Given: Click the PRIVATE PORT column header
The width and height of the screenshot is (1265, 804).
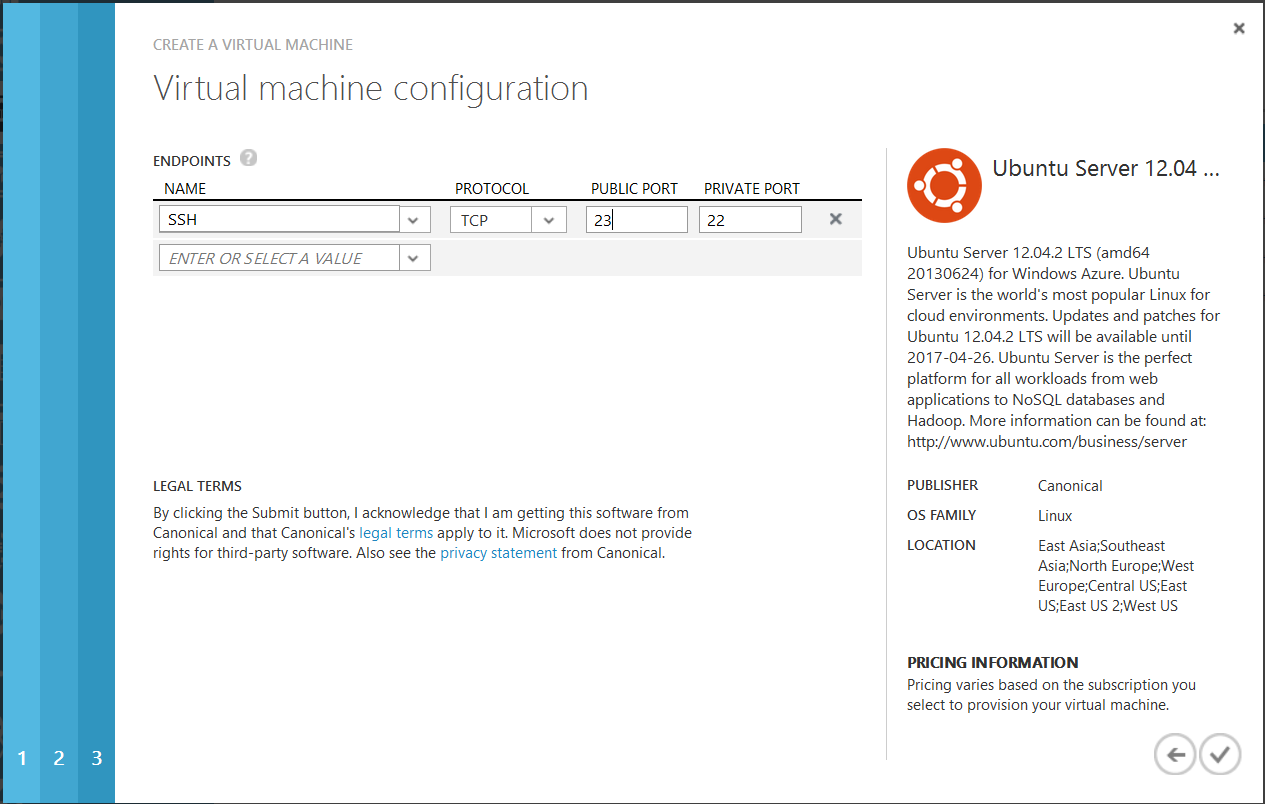Looking at the screenshot, I should 752,188.
